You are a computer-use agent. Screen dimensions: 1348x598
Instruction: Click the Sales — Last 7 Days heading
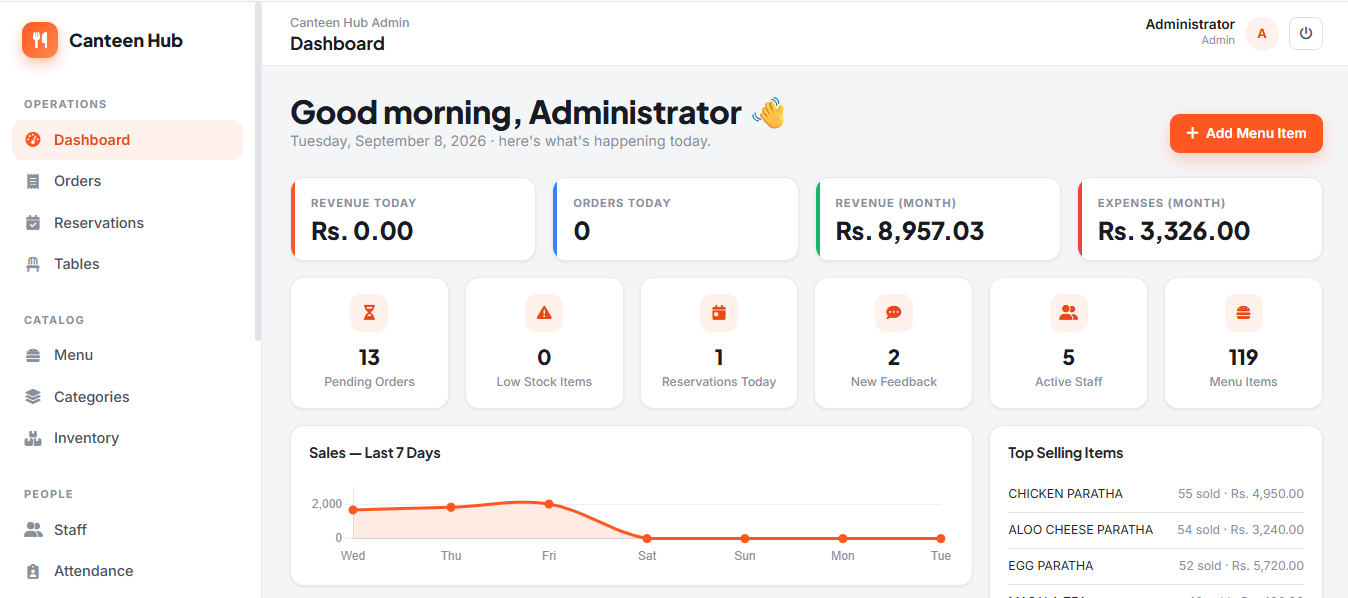[x=375, y=453]
